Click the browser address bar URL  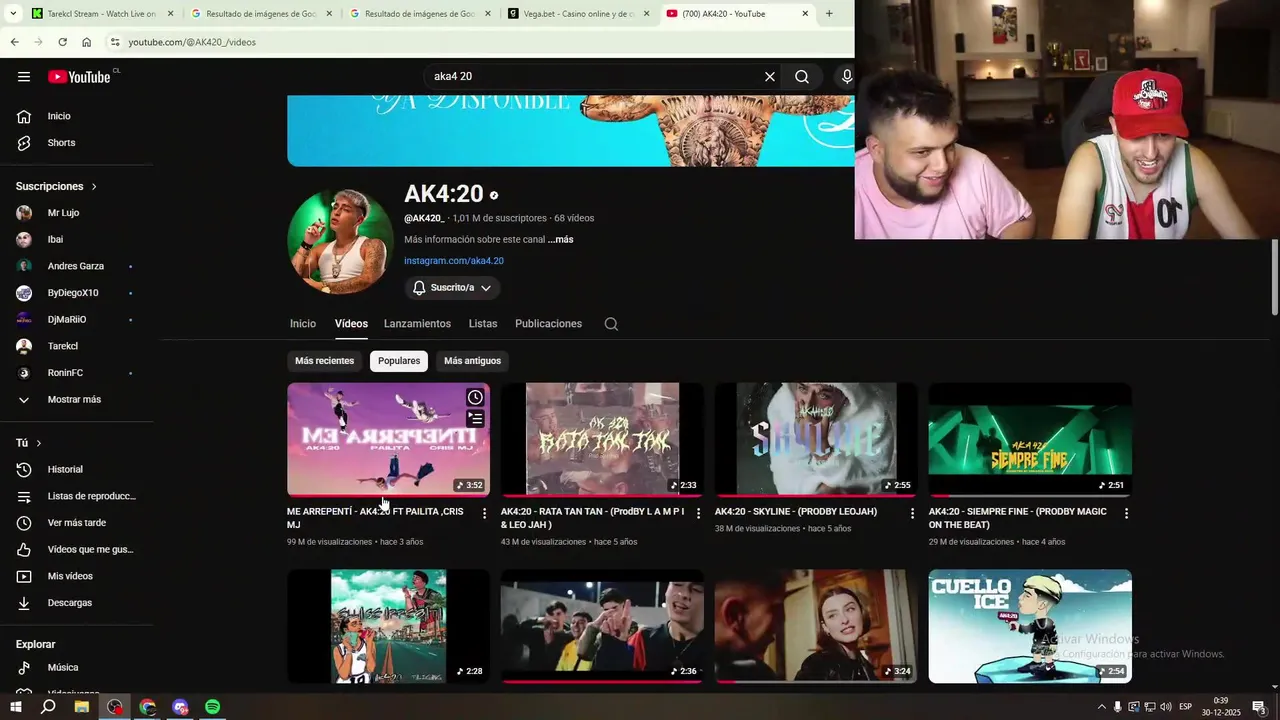click(192, 42)
